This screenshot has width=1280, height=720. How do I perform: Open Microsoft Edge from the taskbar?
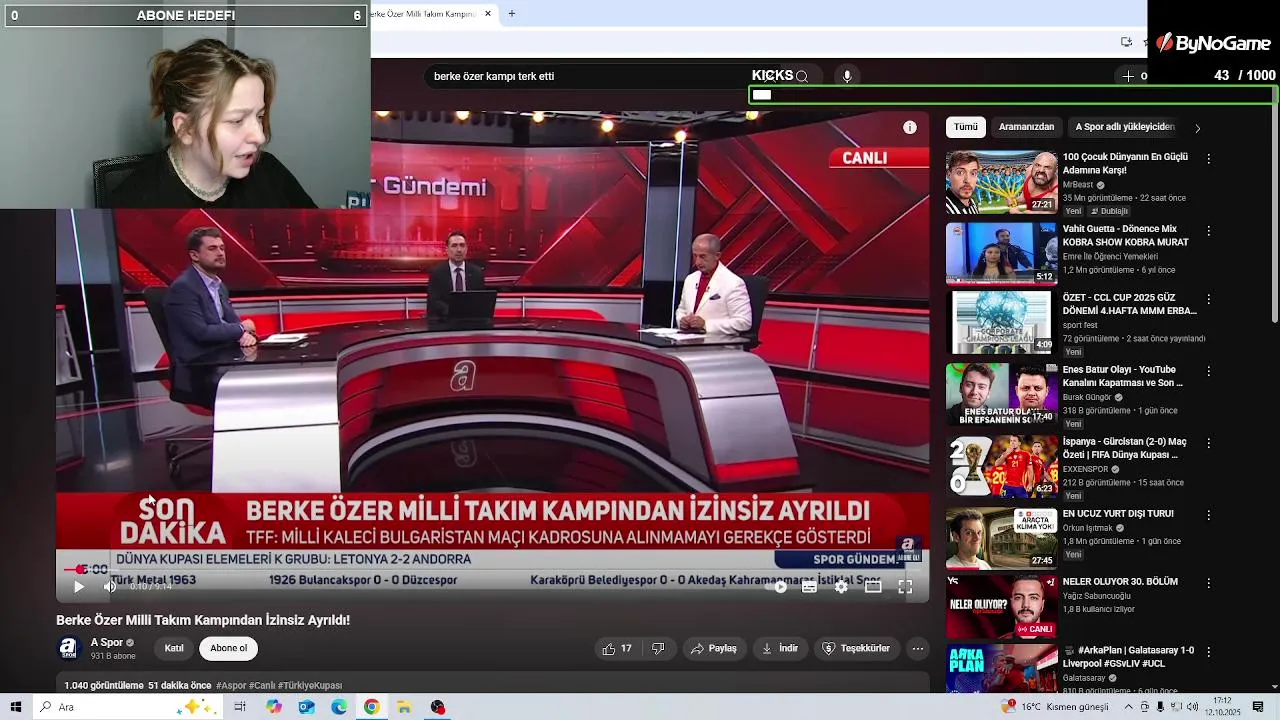339,707
